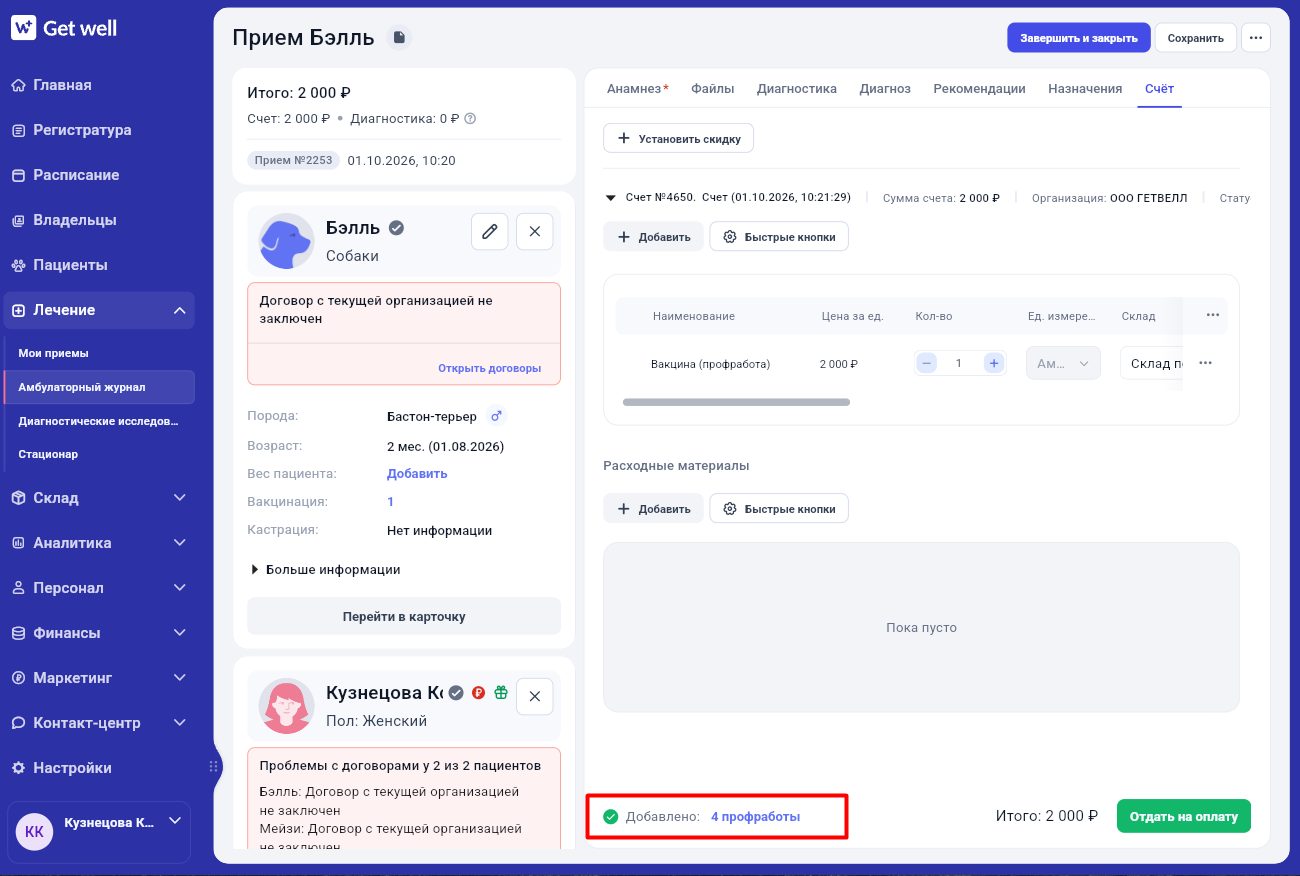Decrease quantity of Вакцина (профработа)
This screenshot has width=1300, height=876.
[x=927, y=363]
